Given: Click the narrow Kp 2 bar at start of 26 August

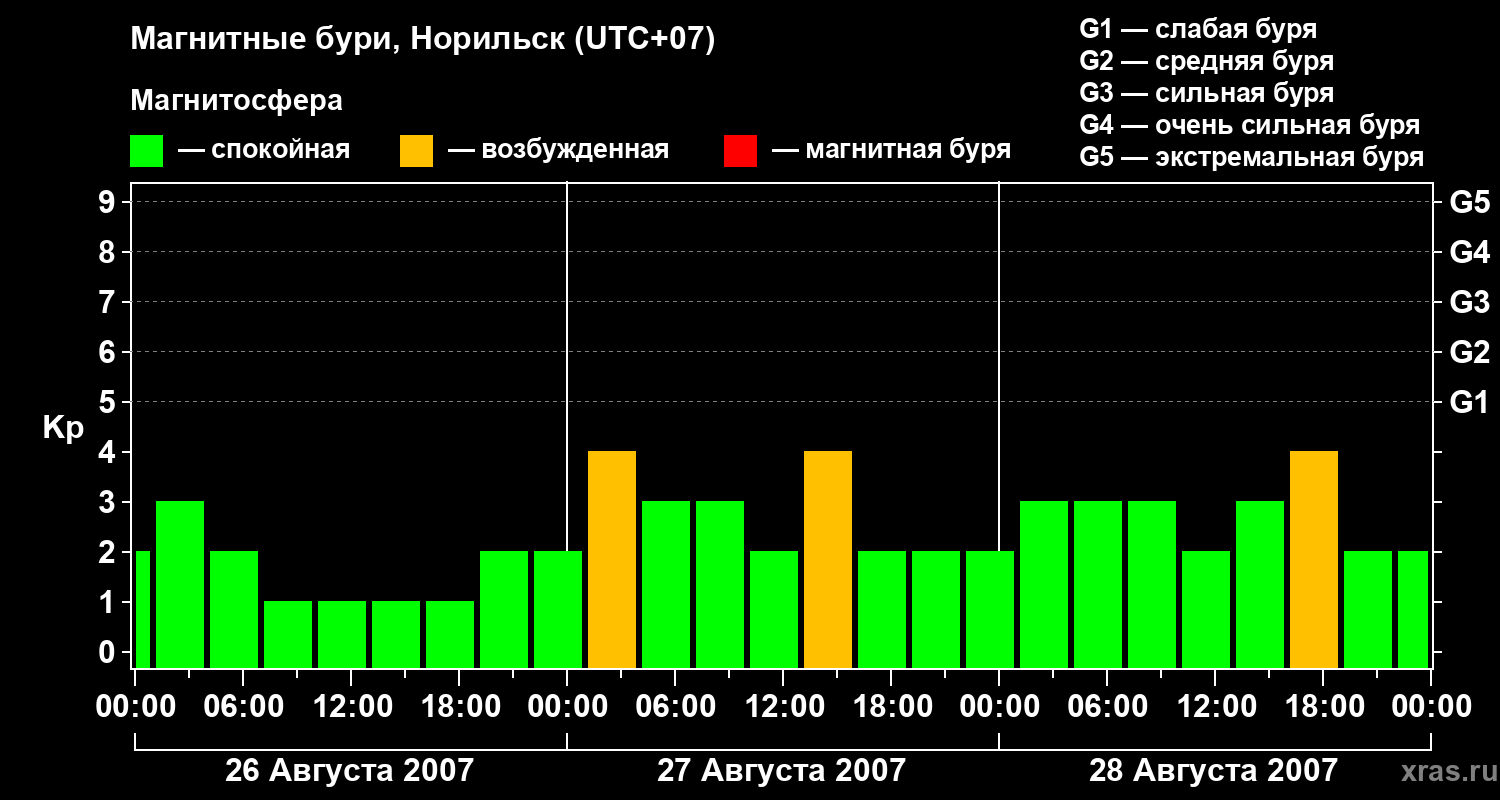Looking at the screenshot, I should click(142, 609).
